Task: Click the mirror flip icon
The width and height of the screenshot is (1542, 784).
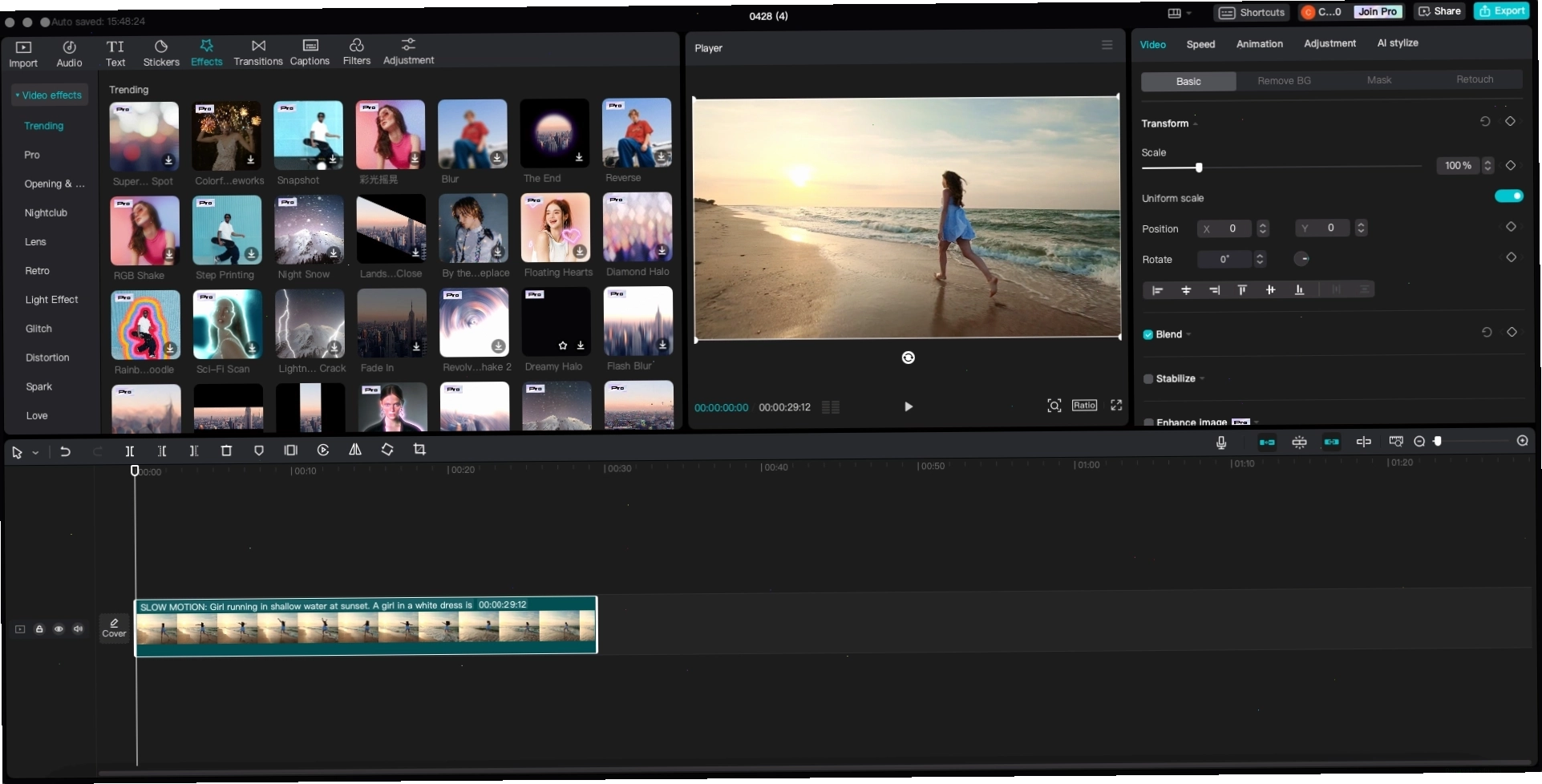Action: coord(355,451)
